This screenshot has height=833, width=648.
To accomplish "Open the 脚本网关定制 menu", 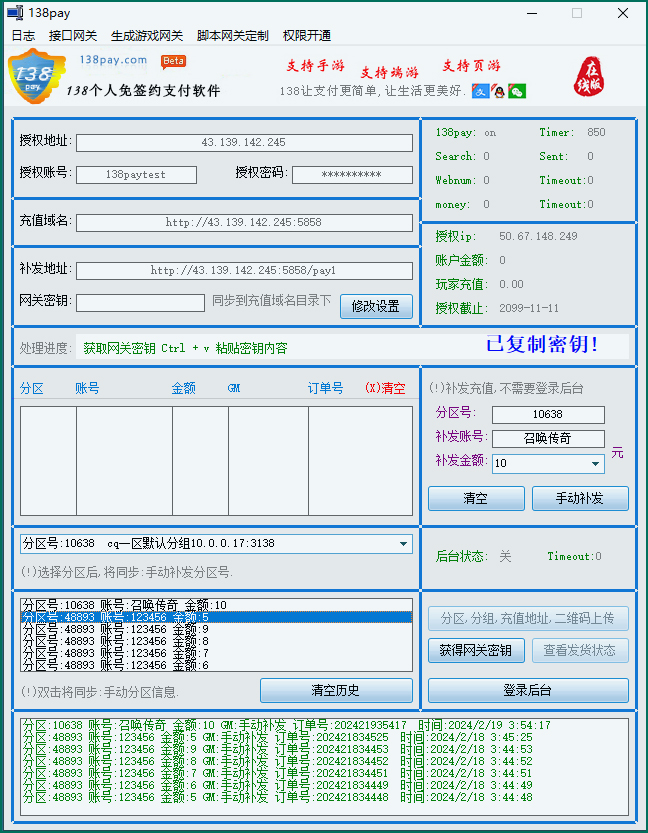I will [x=233, y=36].
